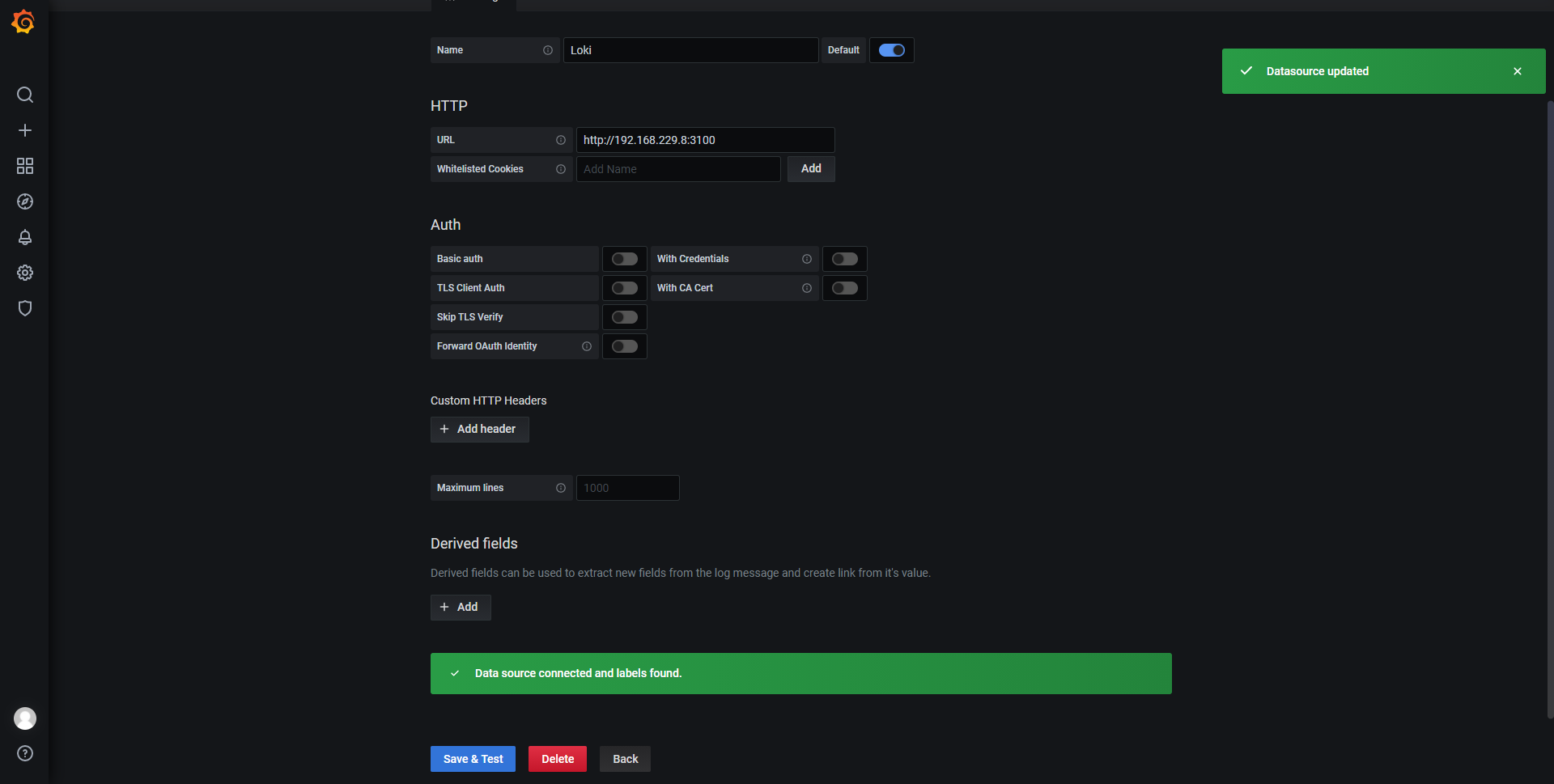
Task: Open the Server Admin shield icon
Action: click(25, 308)
